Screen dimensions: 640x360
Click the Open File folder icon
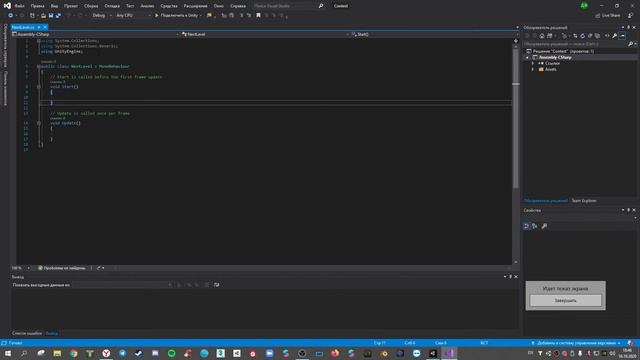43,16
